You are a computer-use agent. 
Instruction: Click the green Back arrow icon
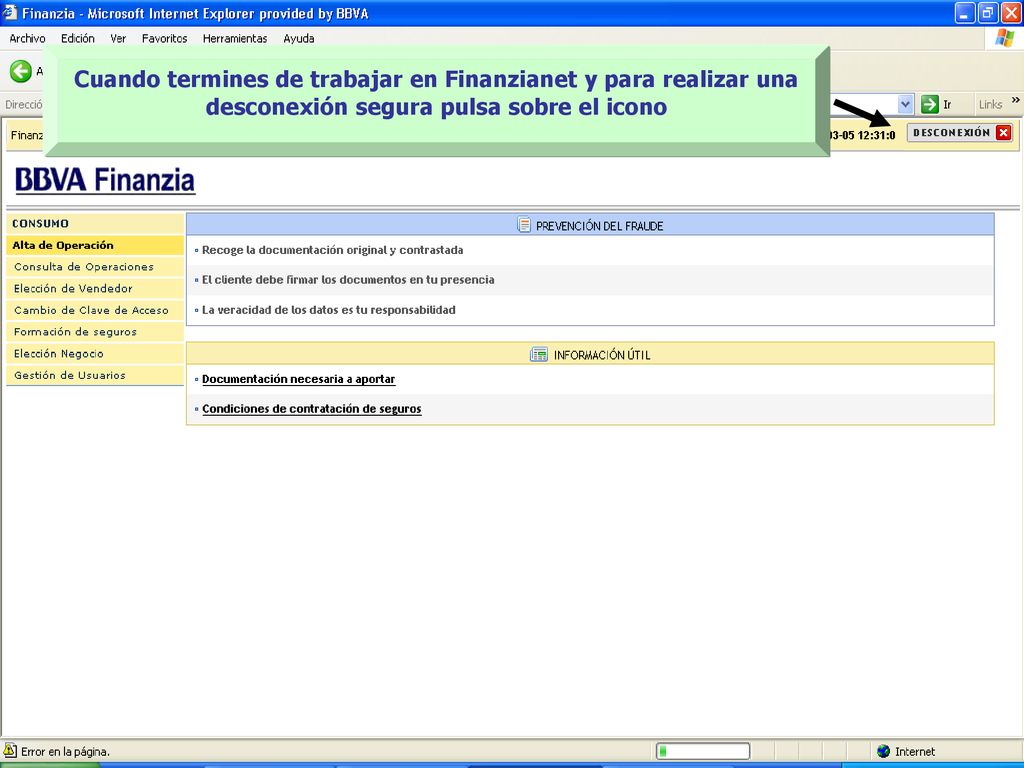point(21,71)
